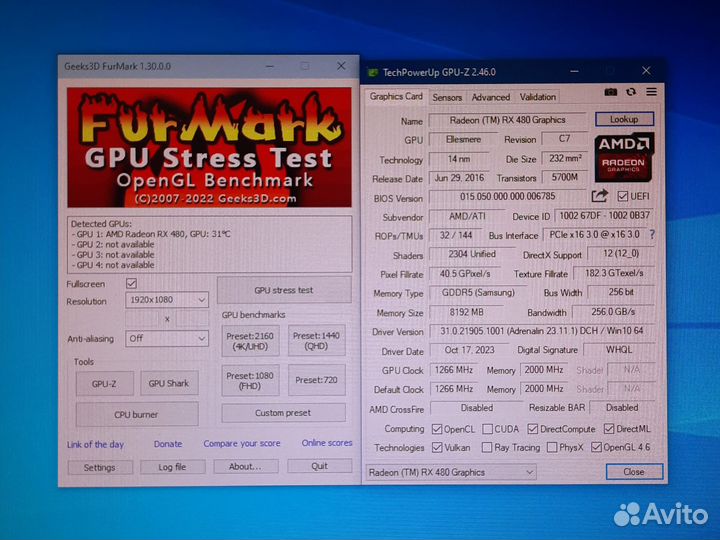This screenshot has width=720, height=540.
Task: Click the Quit button in FurMark
Action: click(x=320, y=466)
